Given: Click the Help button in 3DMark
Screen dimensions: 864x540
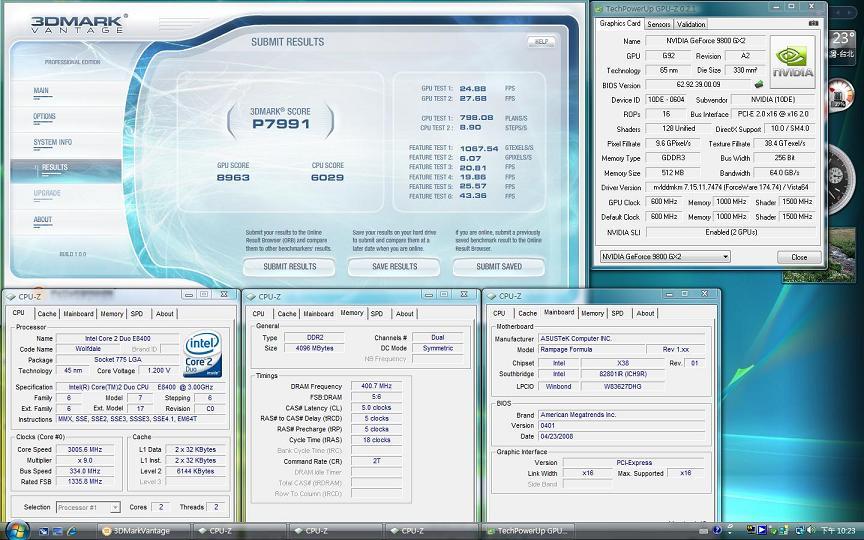Looking at the screenshot, I should coord(540,42).
